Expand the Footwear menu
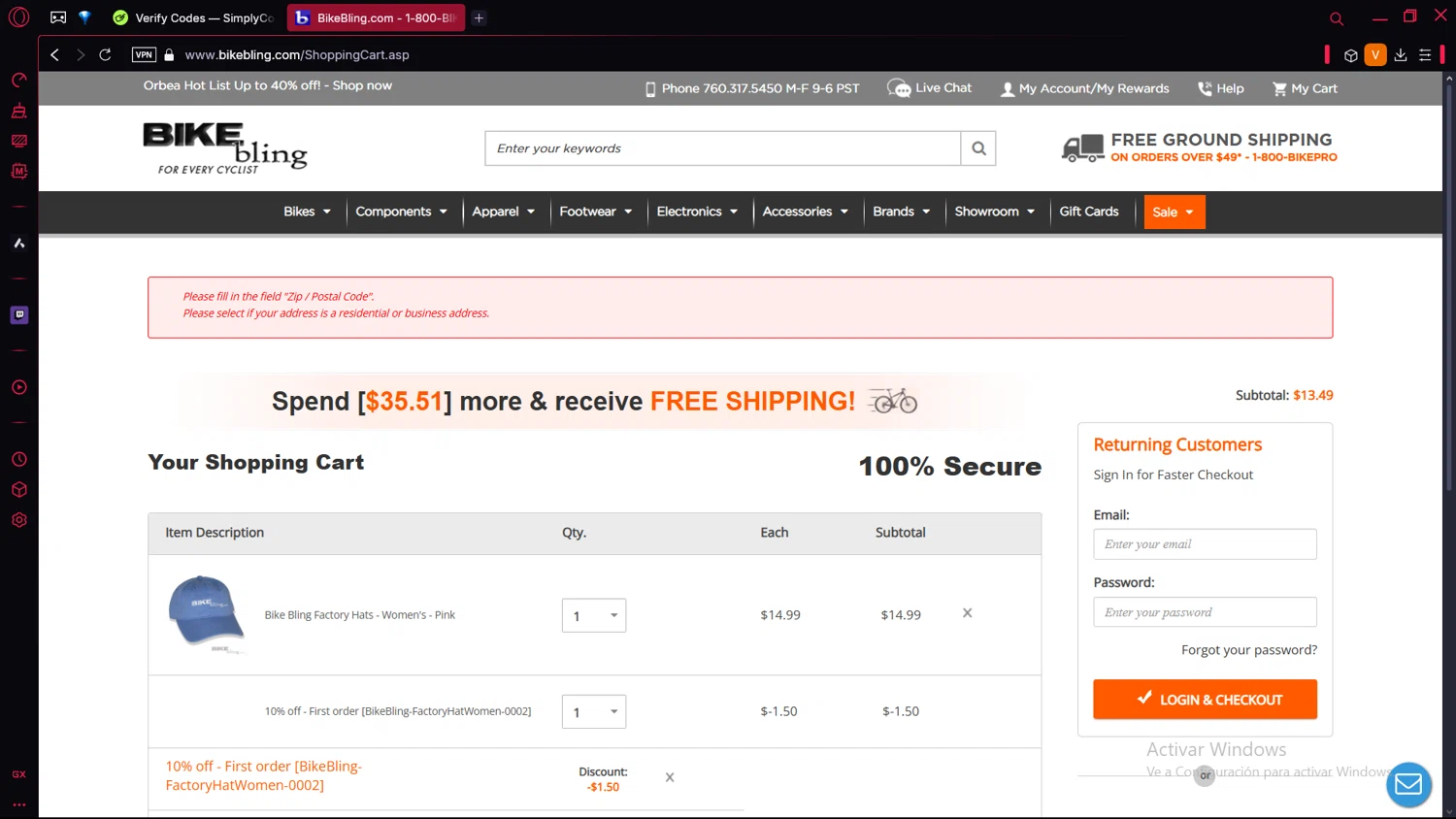 (x=596, y=212)
